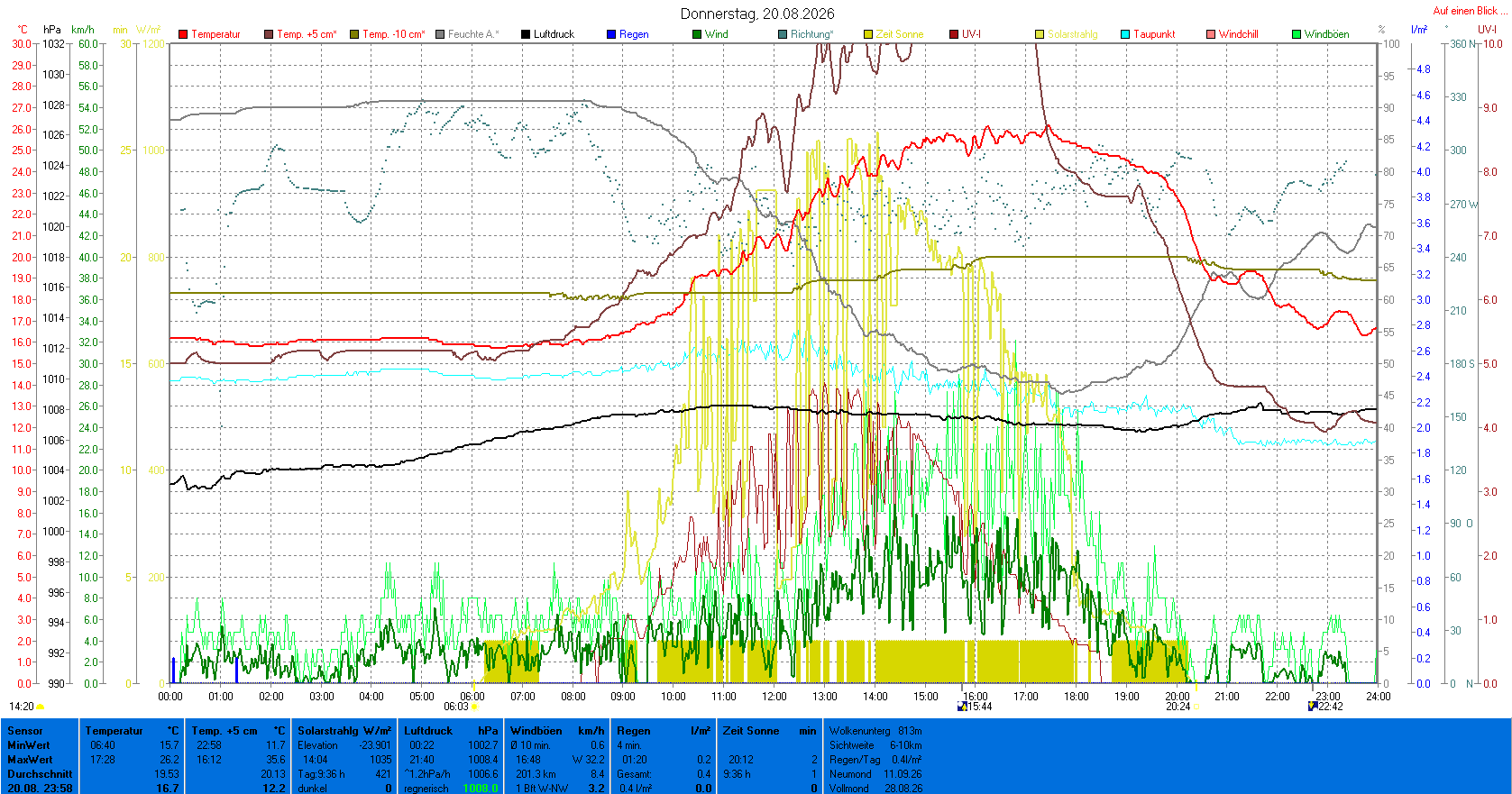Select the 'Temp. +5 cm*' legend label
Image resolution: width=1512 pixels, height=794 pixels.
[x=307, y=34]
